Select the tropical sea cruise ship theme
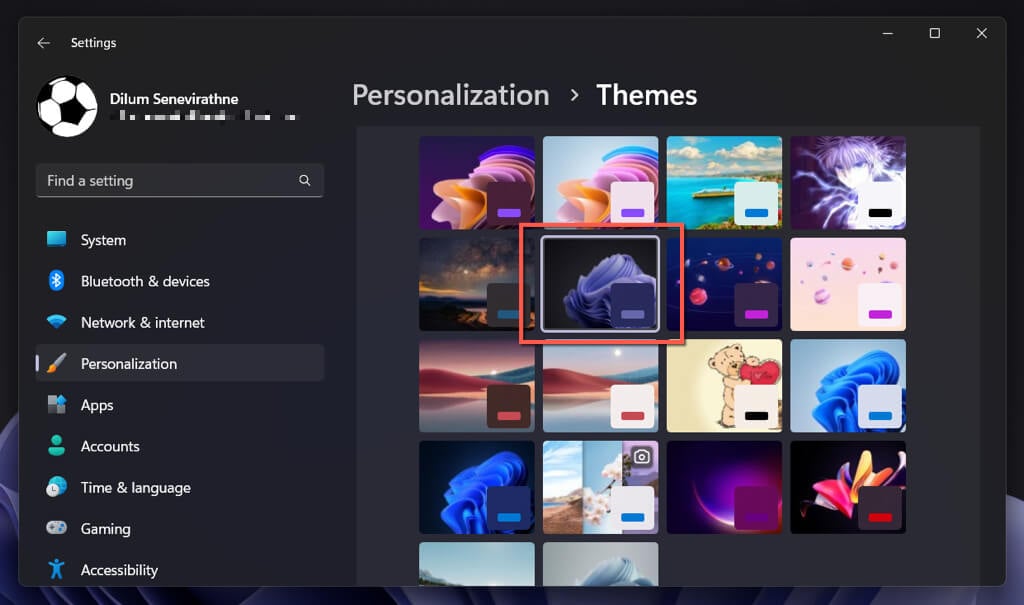This screenshot has width=1024, height=605. coord(724,183)
